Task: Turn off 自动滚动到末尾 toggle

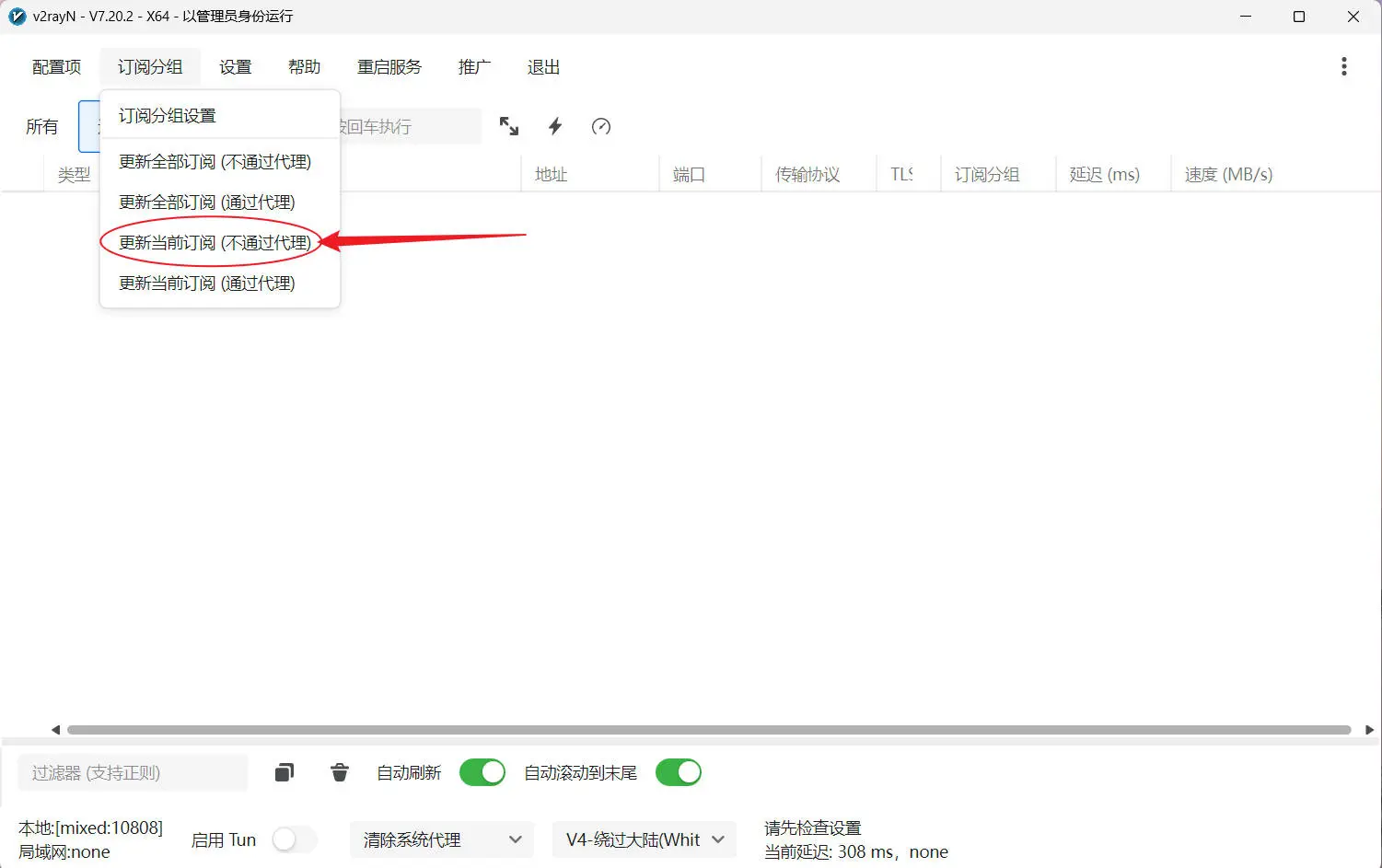Action: (x=679, y=772)
